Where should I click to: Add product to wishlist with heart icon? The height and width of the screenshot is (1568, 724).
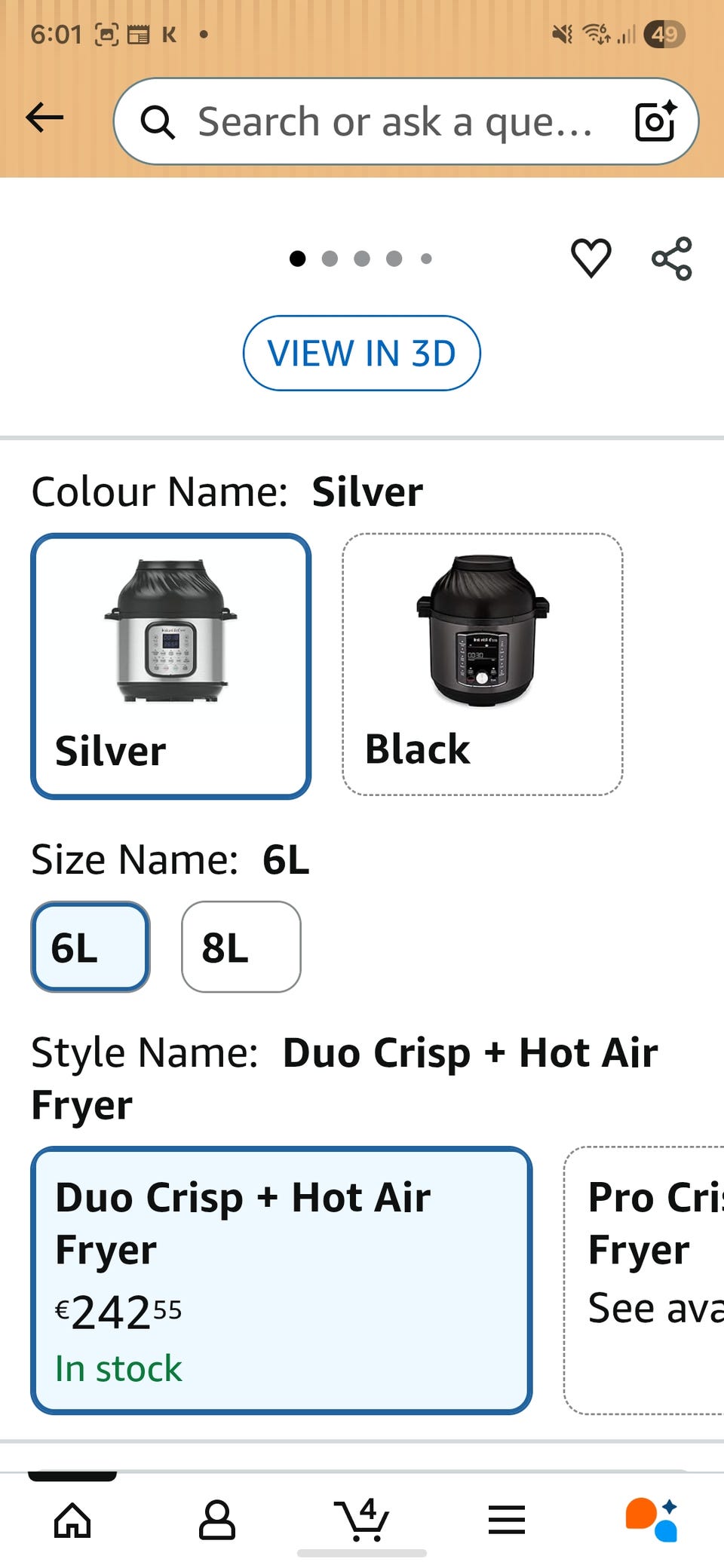pyautogui.click(x=591, y=259)
